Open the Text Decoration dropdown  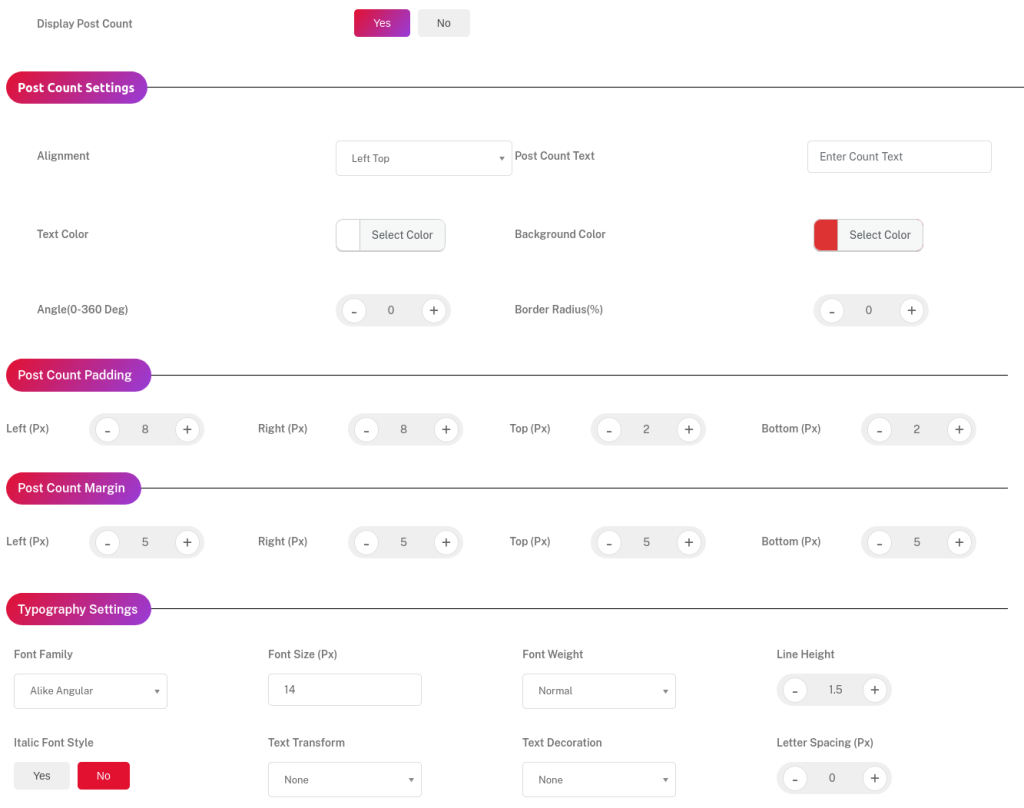point(599,780)
